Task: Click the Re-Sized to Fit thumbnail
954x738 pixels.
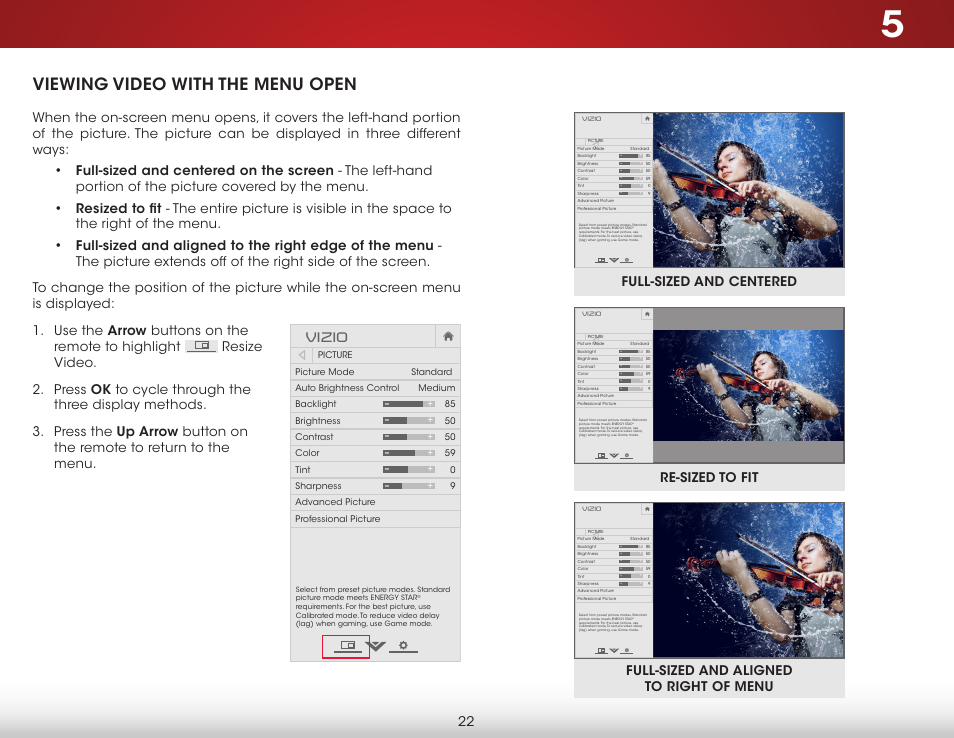Action: (x=709, y=385)
